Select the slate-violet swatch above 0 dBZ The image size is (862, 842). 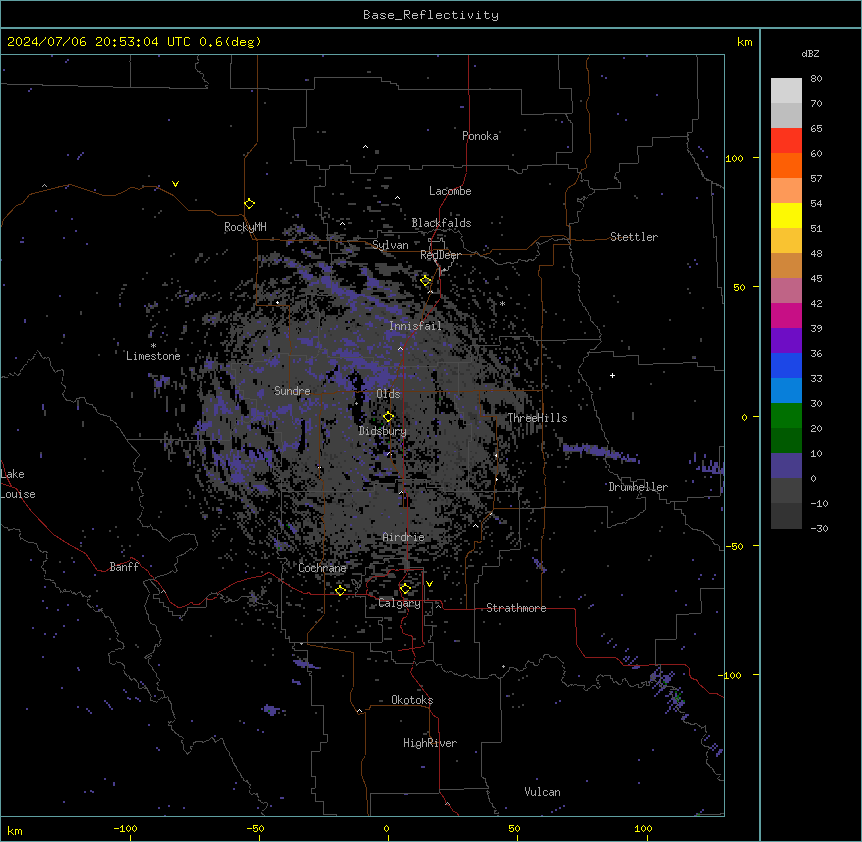[786, 466]
